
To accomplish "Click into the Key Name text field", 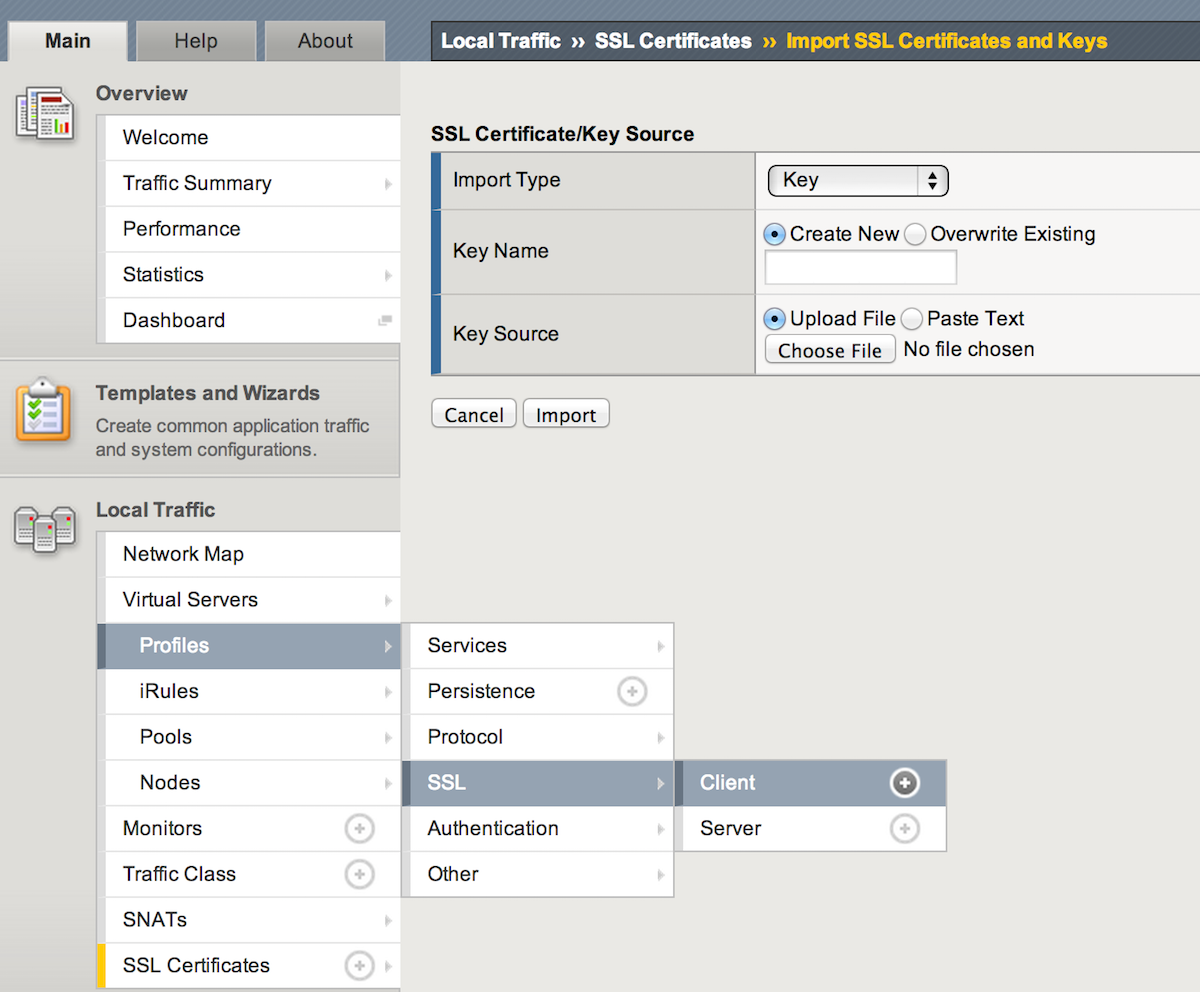I will coord(861,268).
